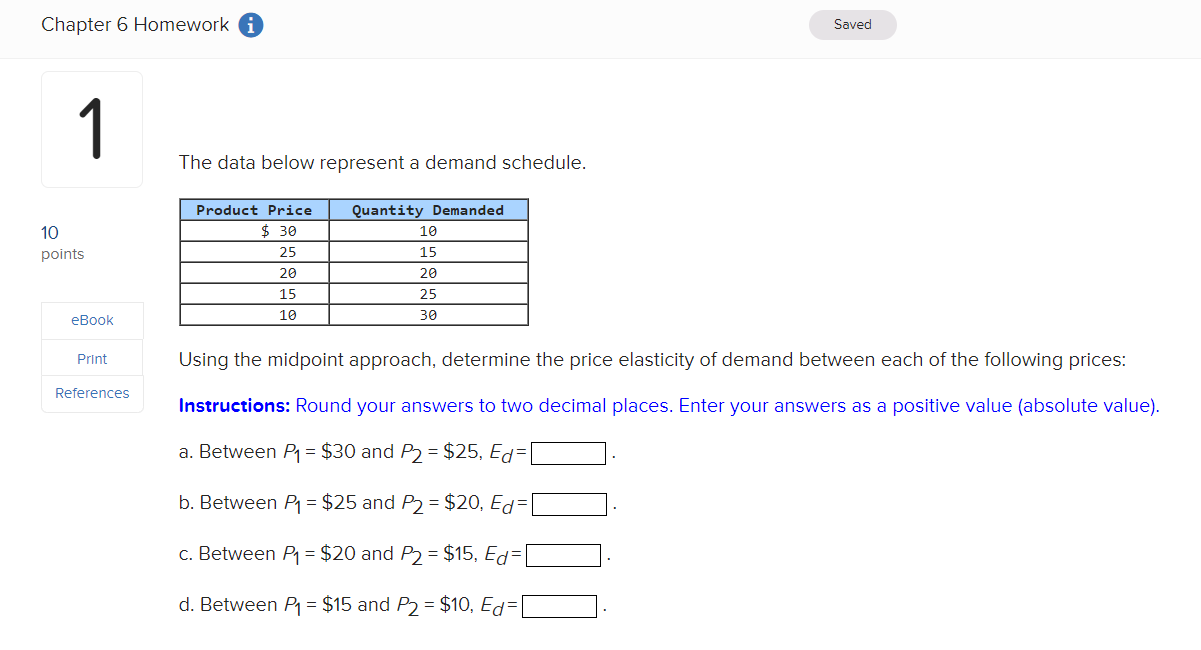This screenshot has height=650, width=1201.
Task: Open the eBook resource
Action: pyautogui.click(x=91, y=320)
